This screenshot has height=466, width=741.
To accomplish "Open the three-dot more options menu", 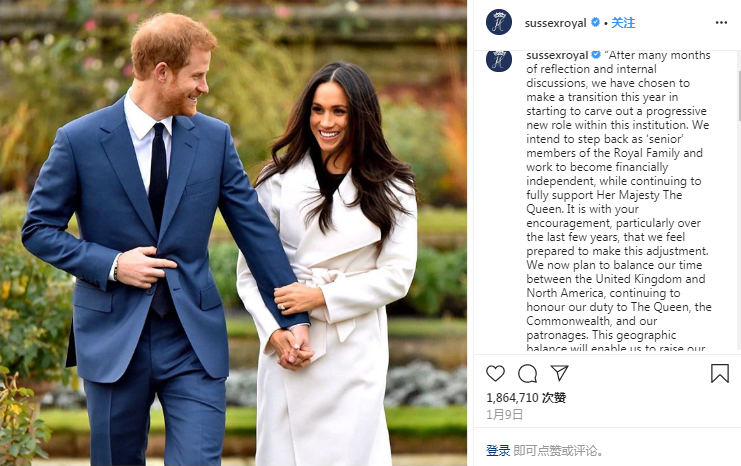I will tap(721, 23).
